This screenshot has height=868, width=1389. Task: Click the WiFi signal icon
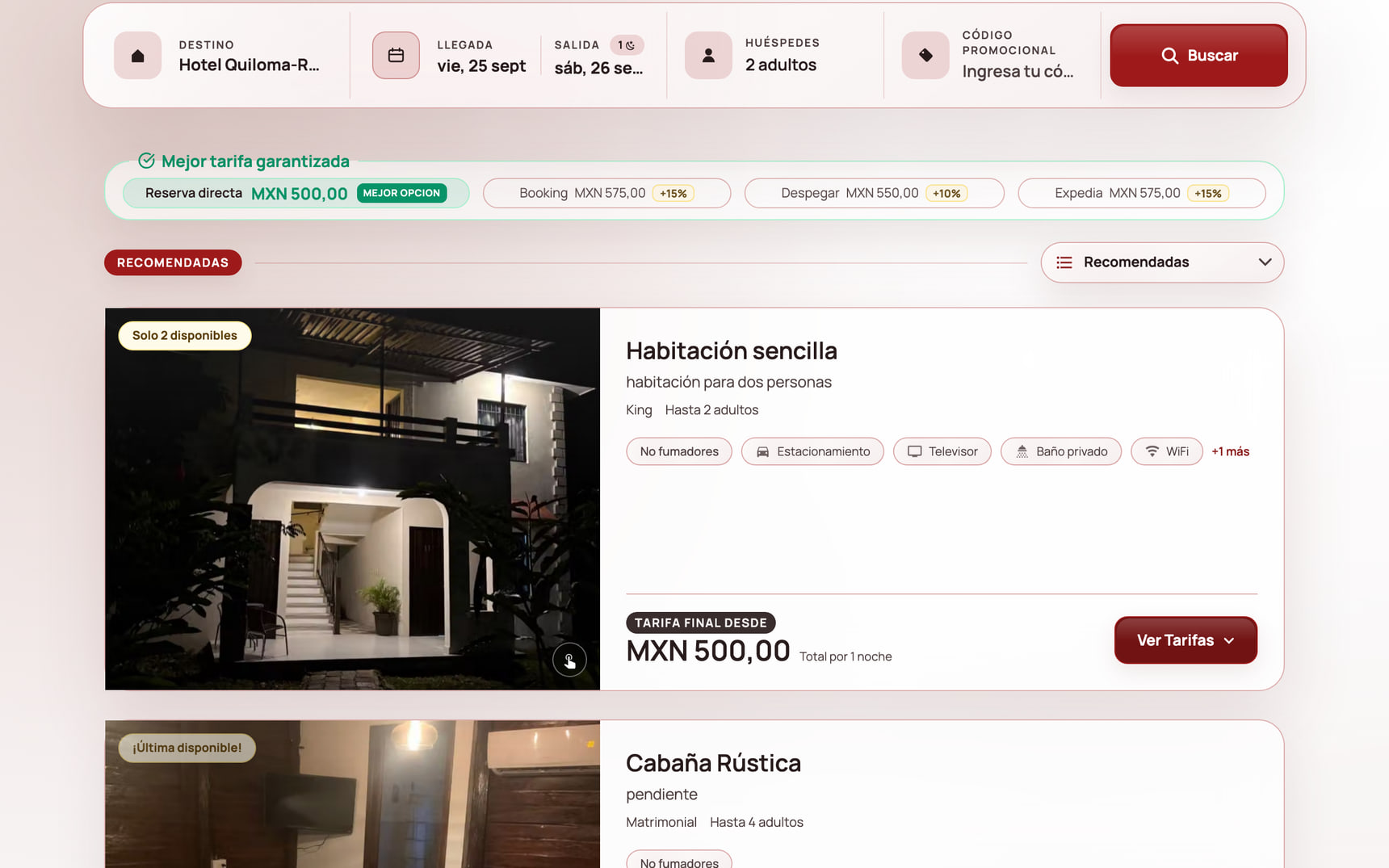[x=1152, y=451]
